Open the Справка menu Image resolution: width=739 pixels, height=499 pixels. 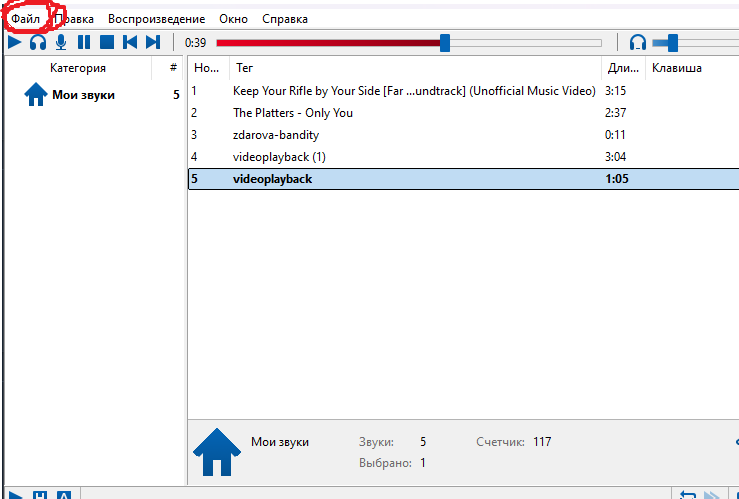(x=285, y=19)
